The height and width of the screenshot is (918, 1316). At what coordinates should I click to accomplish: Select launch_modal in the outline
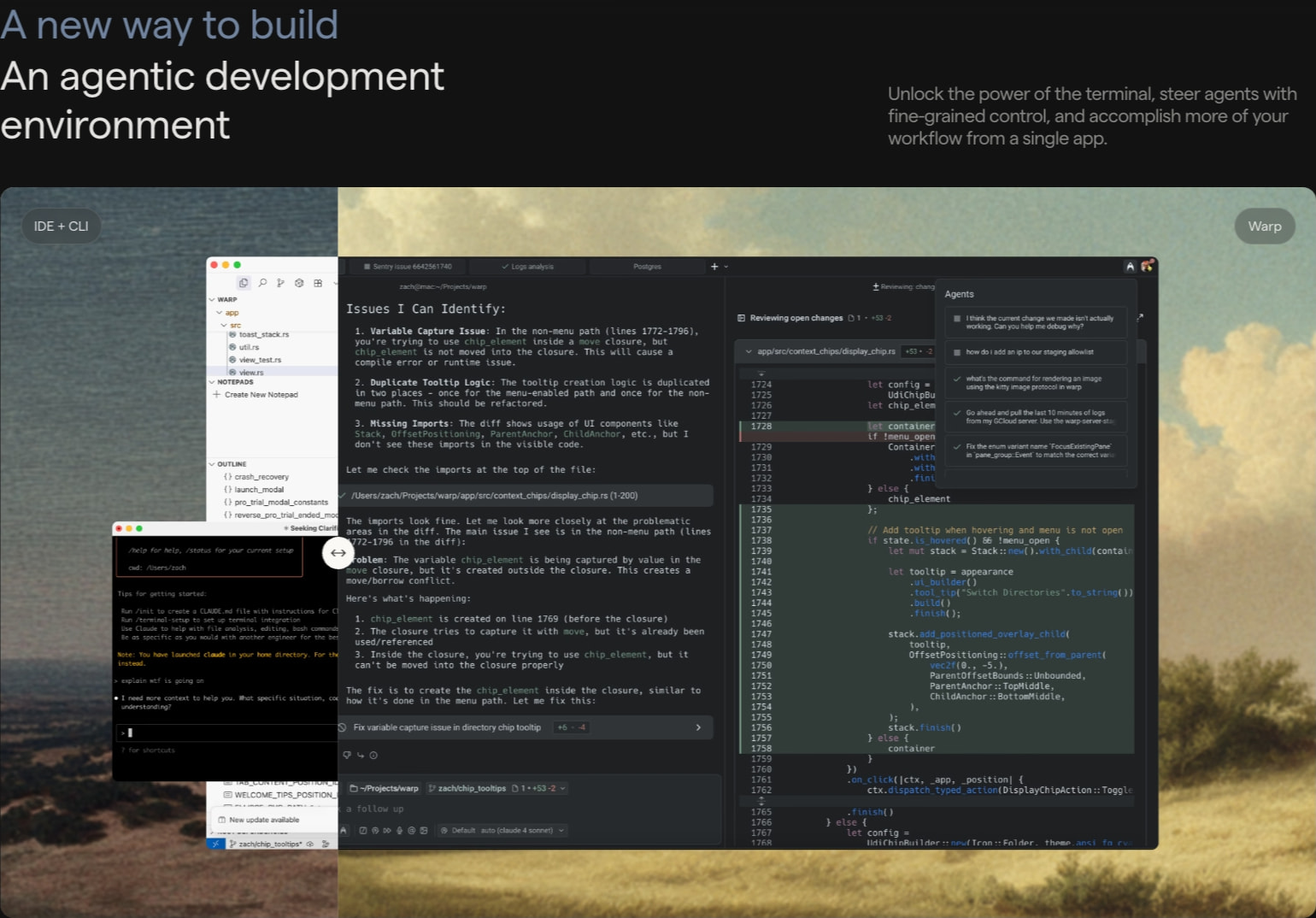pyautogui.click(x=259, y=490)
